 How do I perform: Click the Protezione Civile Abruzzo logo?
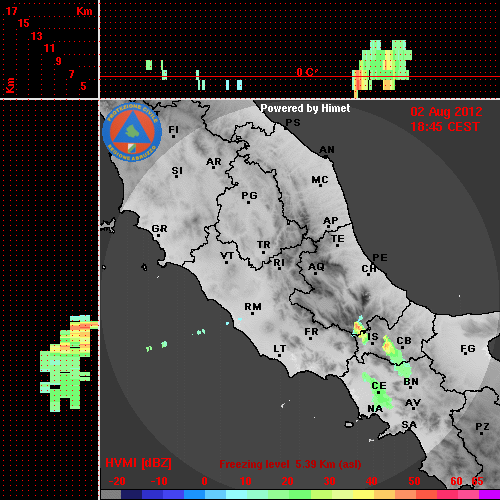132,132
